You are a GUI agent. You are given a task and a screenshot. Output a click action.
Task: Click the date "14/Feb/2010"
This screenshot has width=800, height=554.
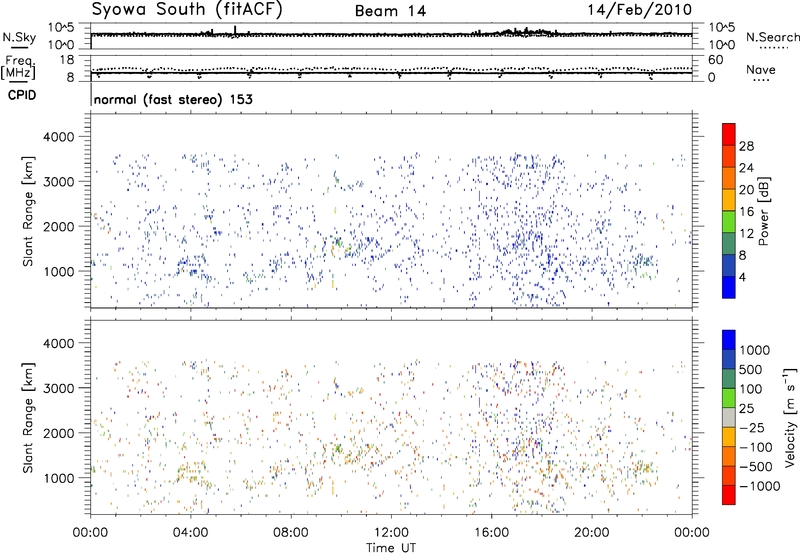[x=640, y=9]
